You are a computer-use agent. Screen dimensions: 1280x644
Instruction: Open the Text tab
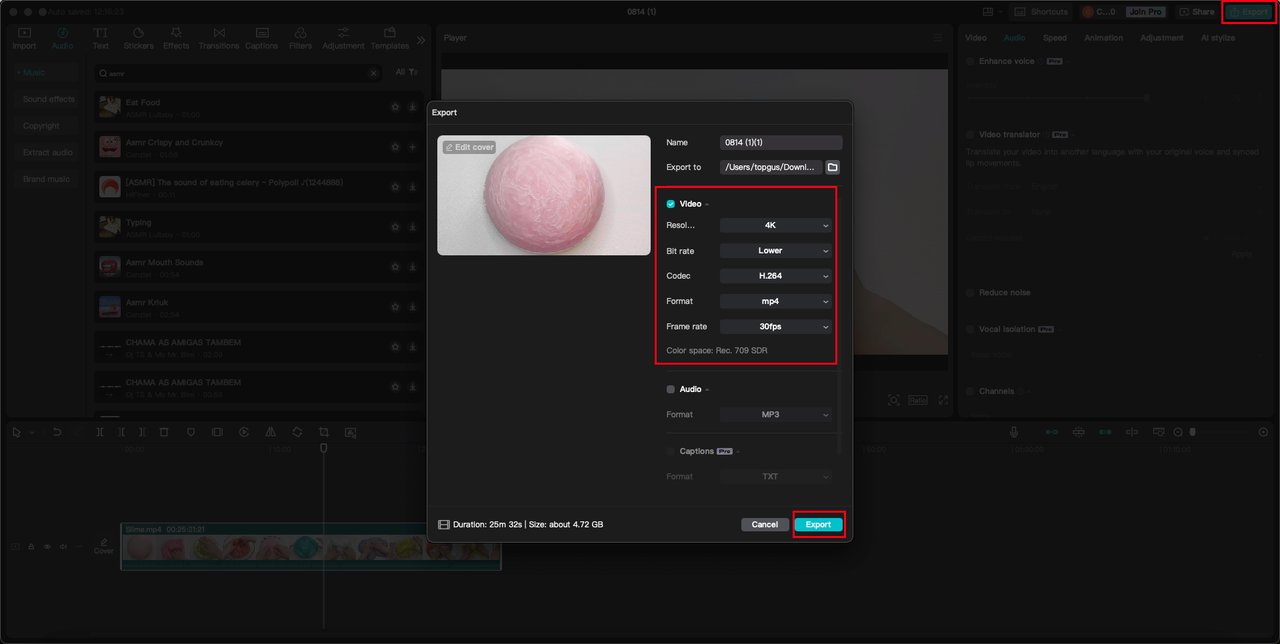pos(101,39)
